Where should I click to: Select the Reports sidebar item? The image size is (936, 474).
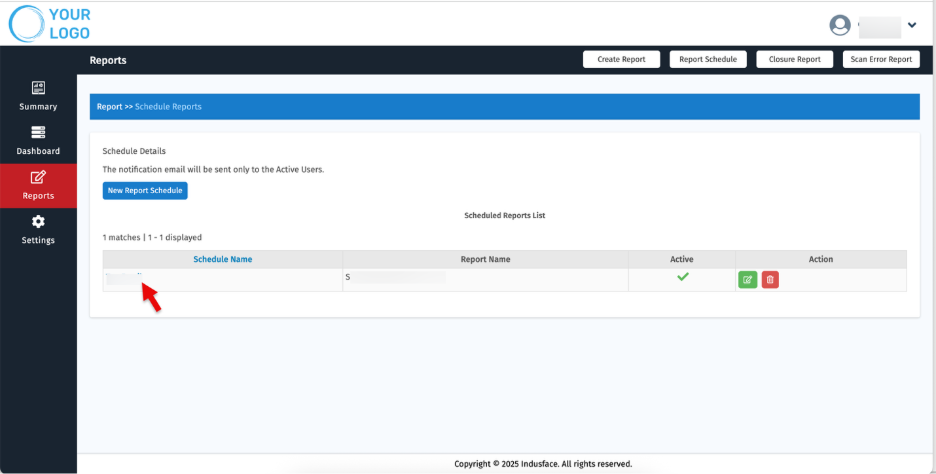pyautogui.click(x=38, y=186)
